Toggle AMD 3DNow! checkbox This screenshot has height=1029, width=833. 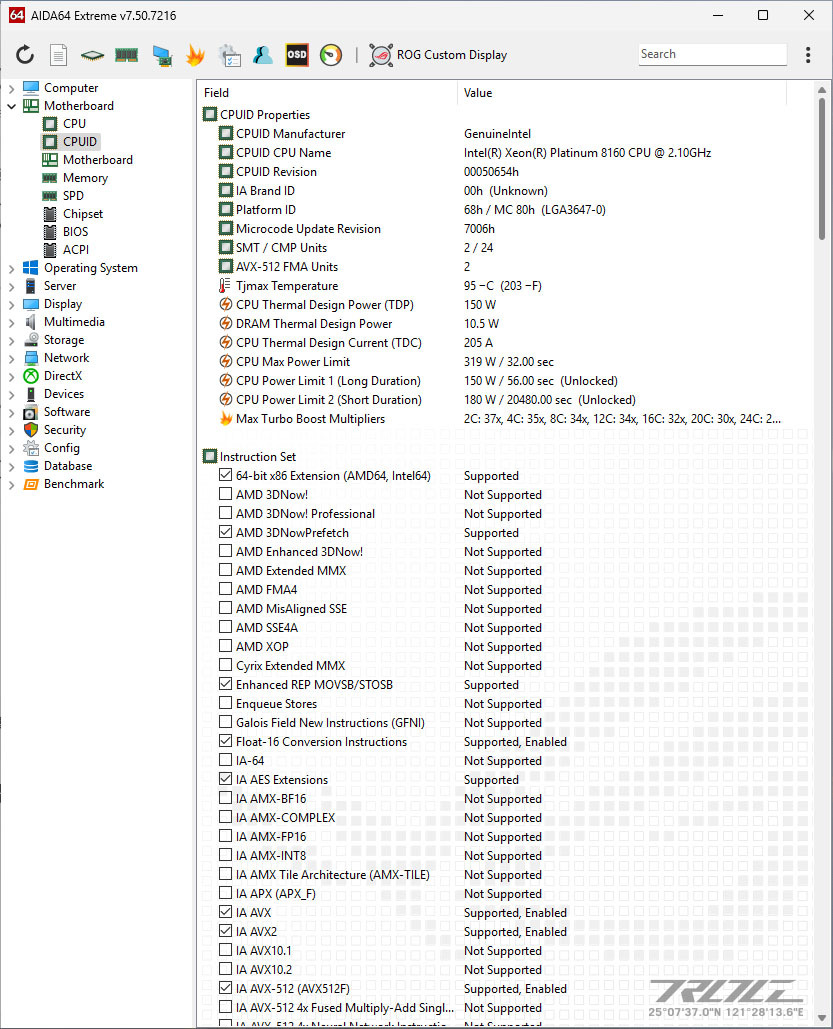tap(225, 494)
